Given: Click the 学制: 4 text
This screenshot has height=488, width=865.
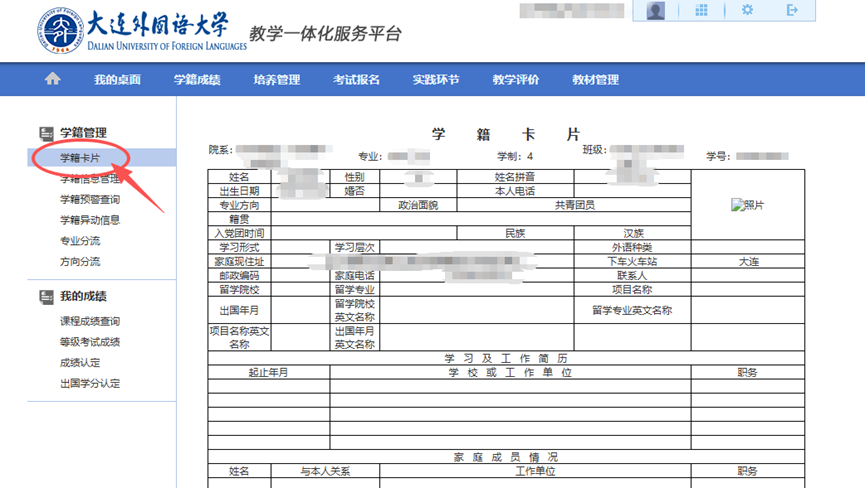Looking at the screenshot, I should pyautogui.click(x=515, y=157).
